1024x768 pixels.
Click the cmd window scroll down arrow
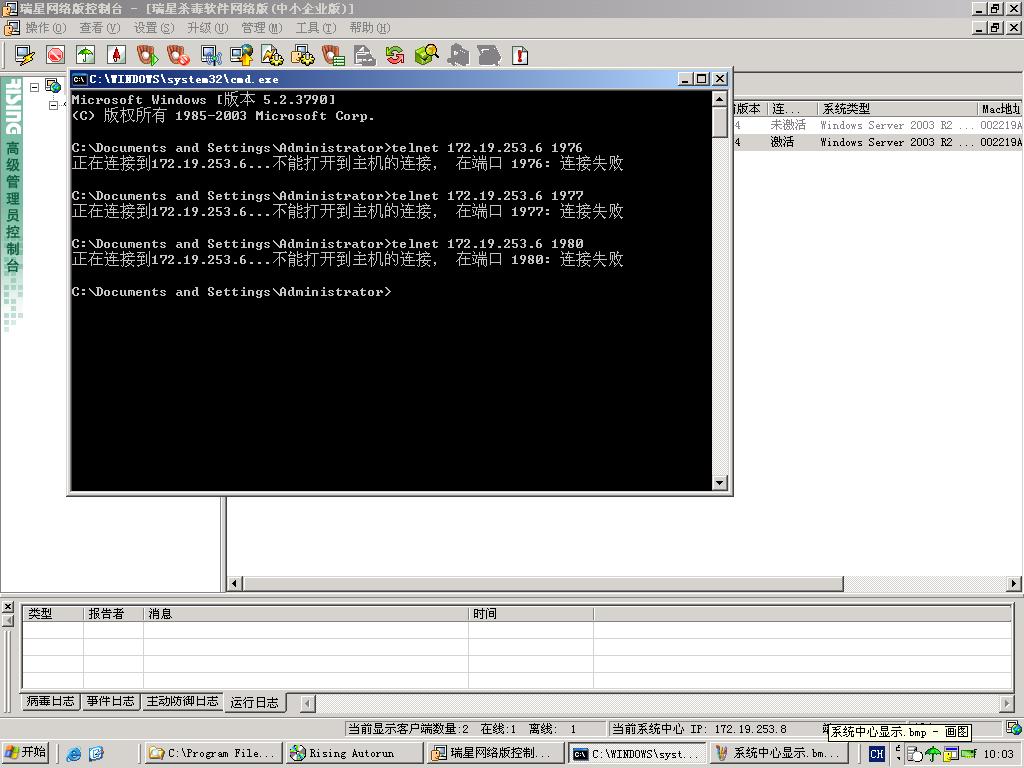[x=720, y=483]
